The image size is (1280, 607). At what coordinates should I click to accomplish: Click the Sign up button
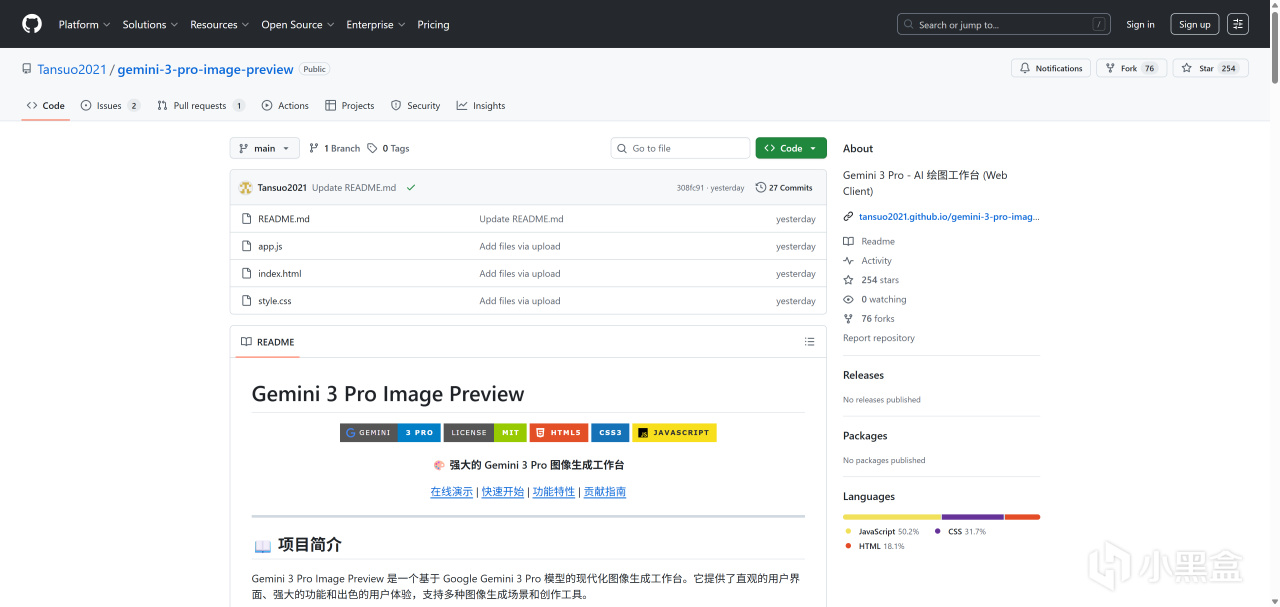pos(1194,24)
